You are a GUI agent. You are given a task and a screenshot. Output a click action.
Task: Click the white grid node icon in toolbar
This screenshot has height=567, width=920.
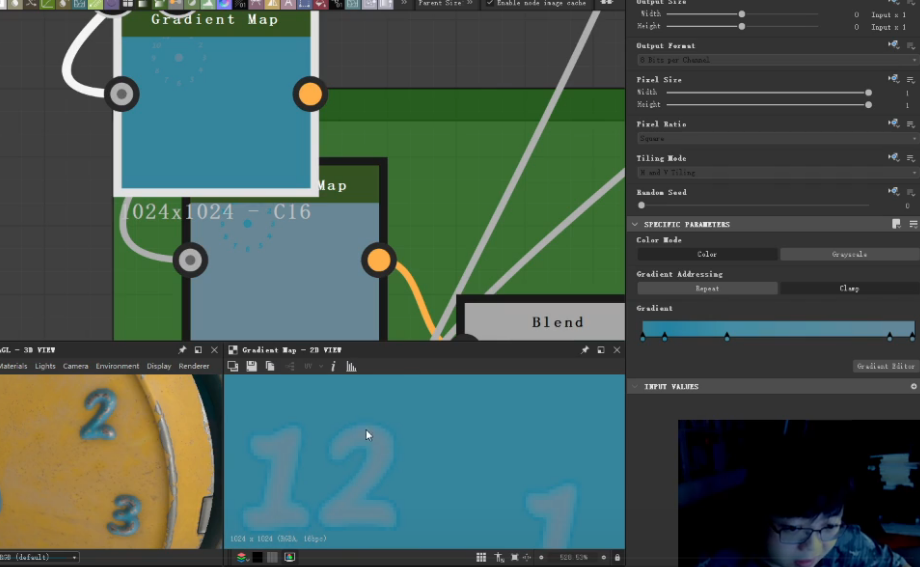coord(128,4)
